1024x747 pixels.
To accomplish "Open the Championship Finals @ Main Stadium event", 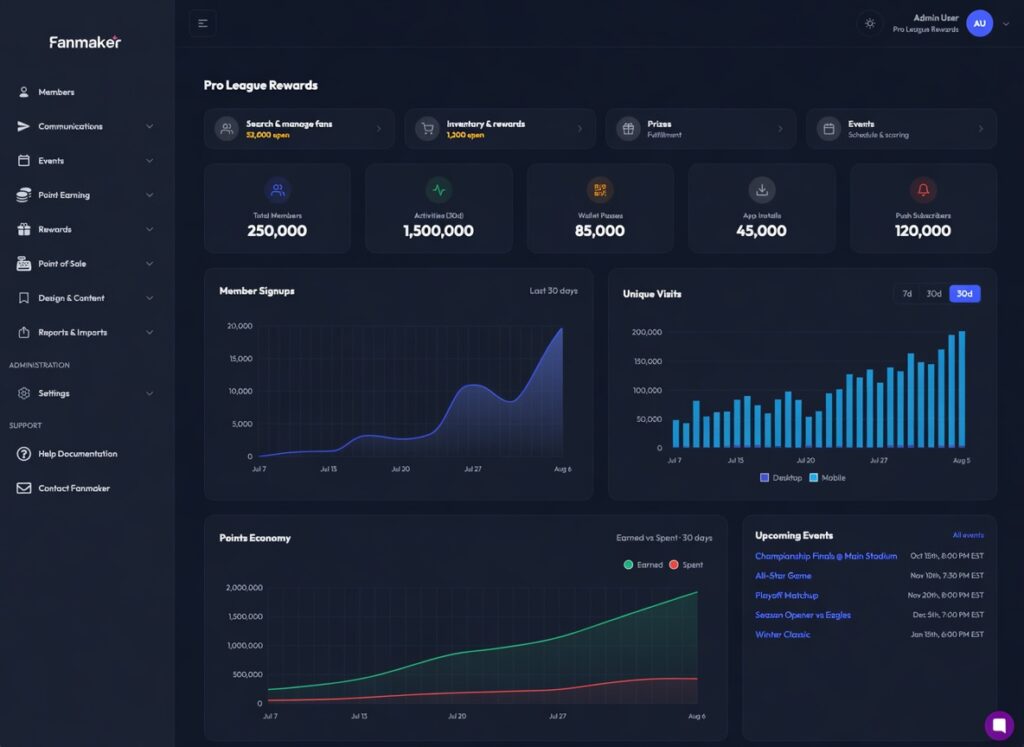I will point(825,556).
